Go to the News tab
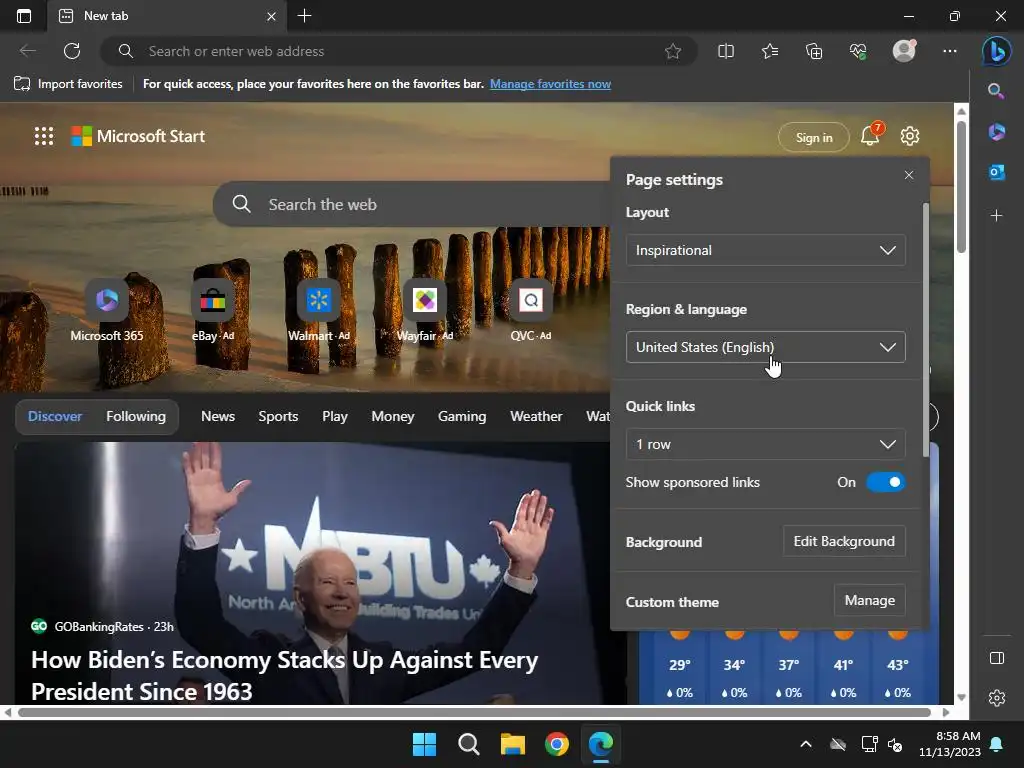1024x768 pixels. 218,417
